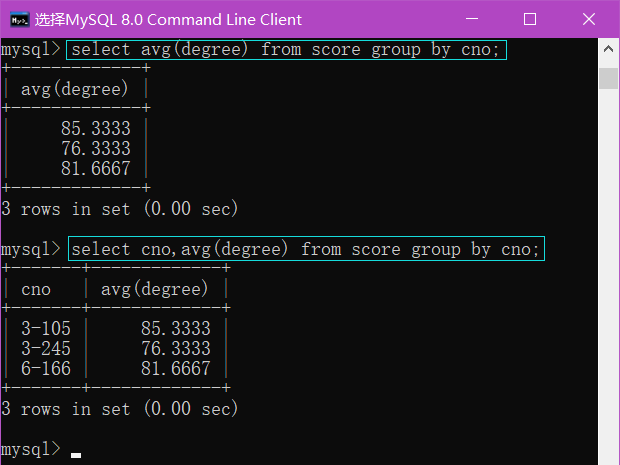
Task: Click the scrollbar up arrow
Action: coord(608,49)
